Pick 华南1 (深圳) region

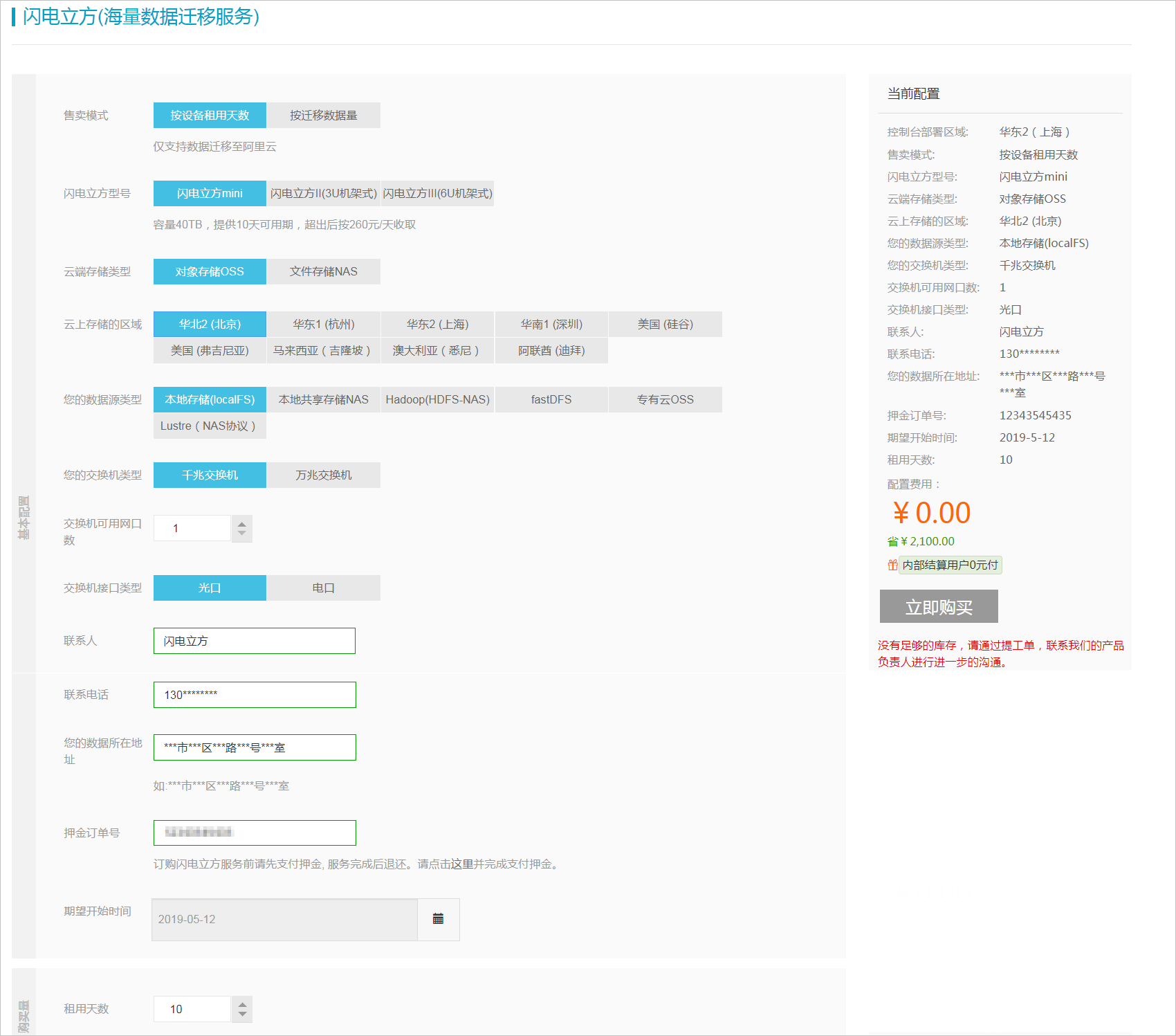coord(551,325)
